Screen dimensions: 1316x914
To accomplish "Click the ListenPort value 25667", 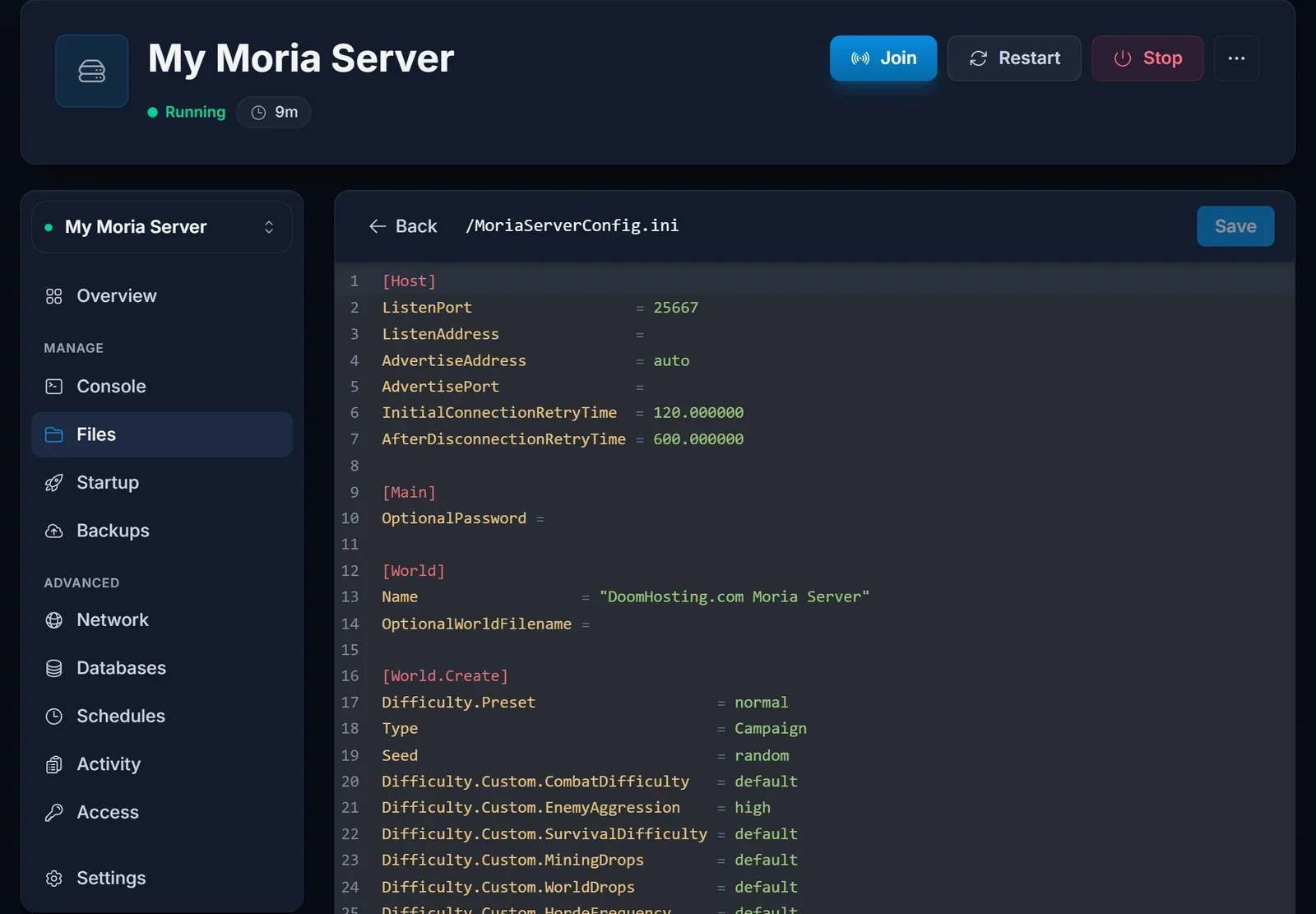I will 675,308.
